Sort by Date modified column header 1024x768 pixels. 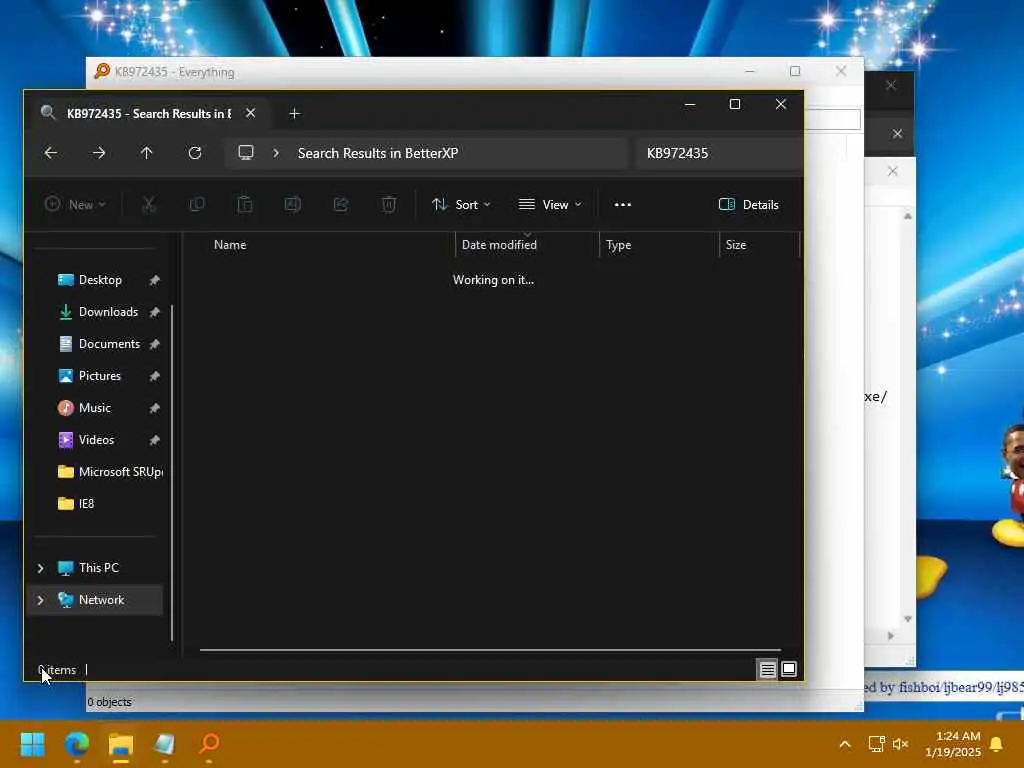tap(500, 245)
